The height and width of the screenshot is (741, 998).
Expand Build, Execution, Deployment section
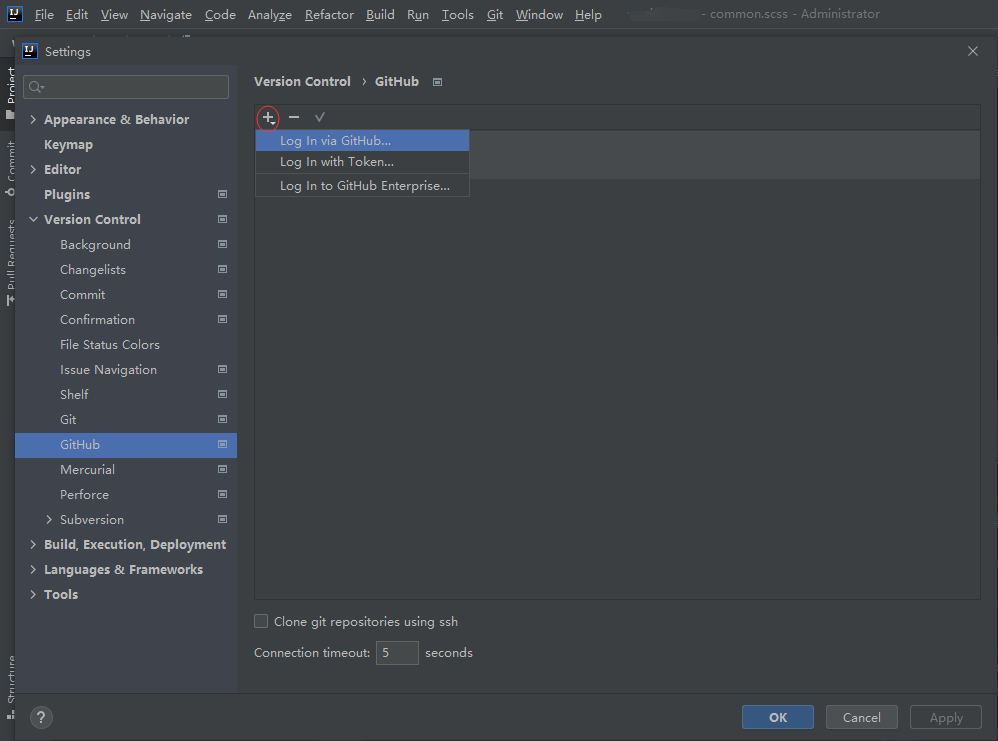(33, 544)
